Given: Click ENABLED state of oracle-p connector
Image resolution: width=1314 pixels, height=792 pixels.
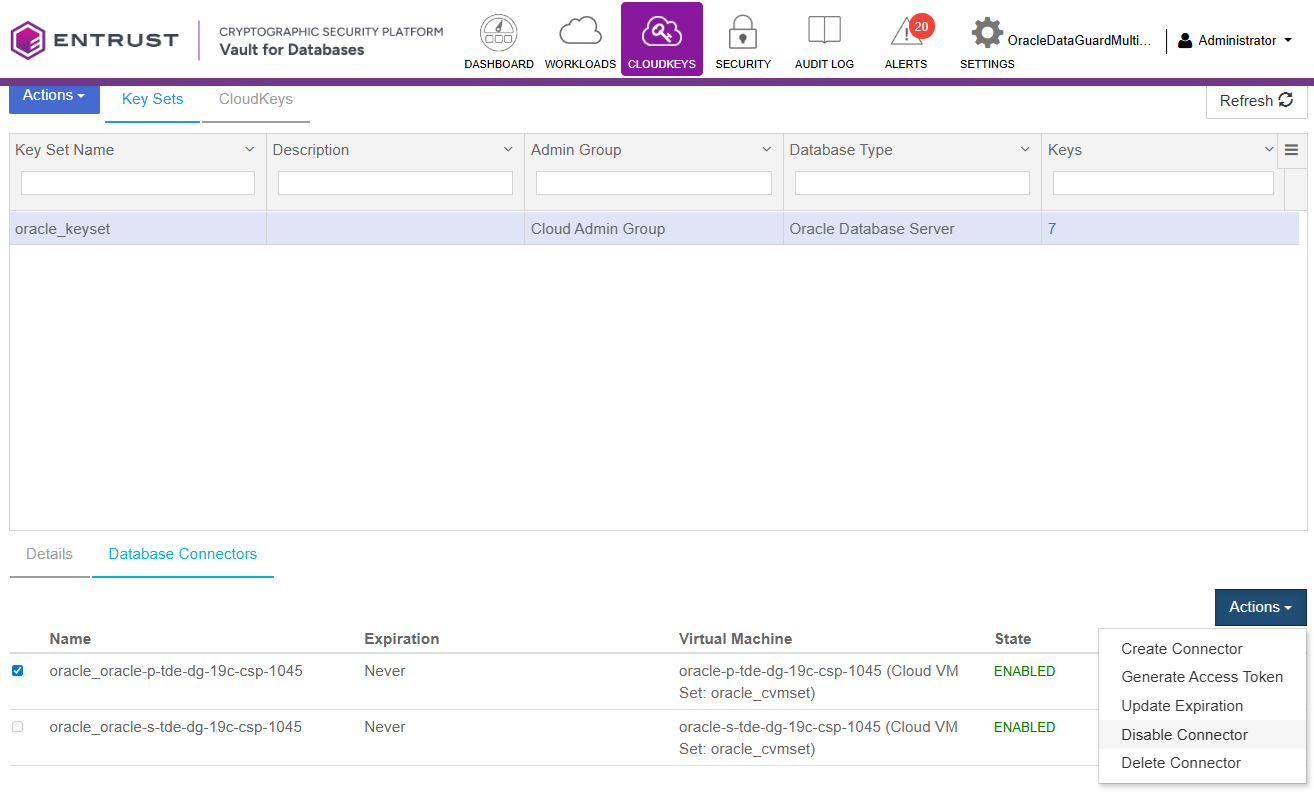Looking at the screenshot, I should click(x=1024, y=671).
